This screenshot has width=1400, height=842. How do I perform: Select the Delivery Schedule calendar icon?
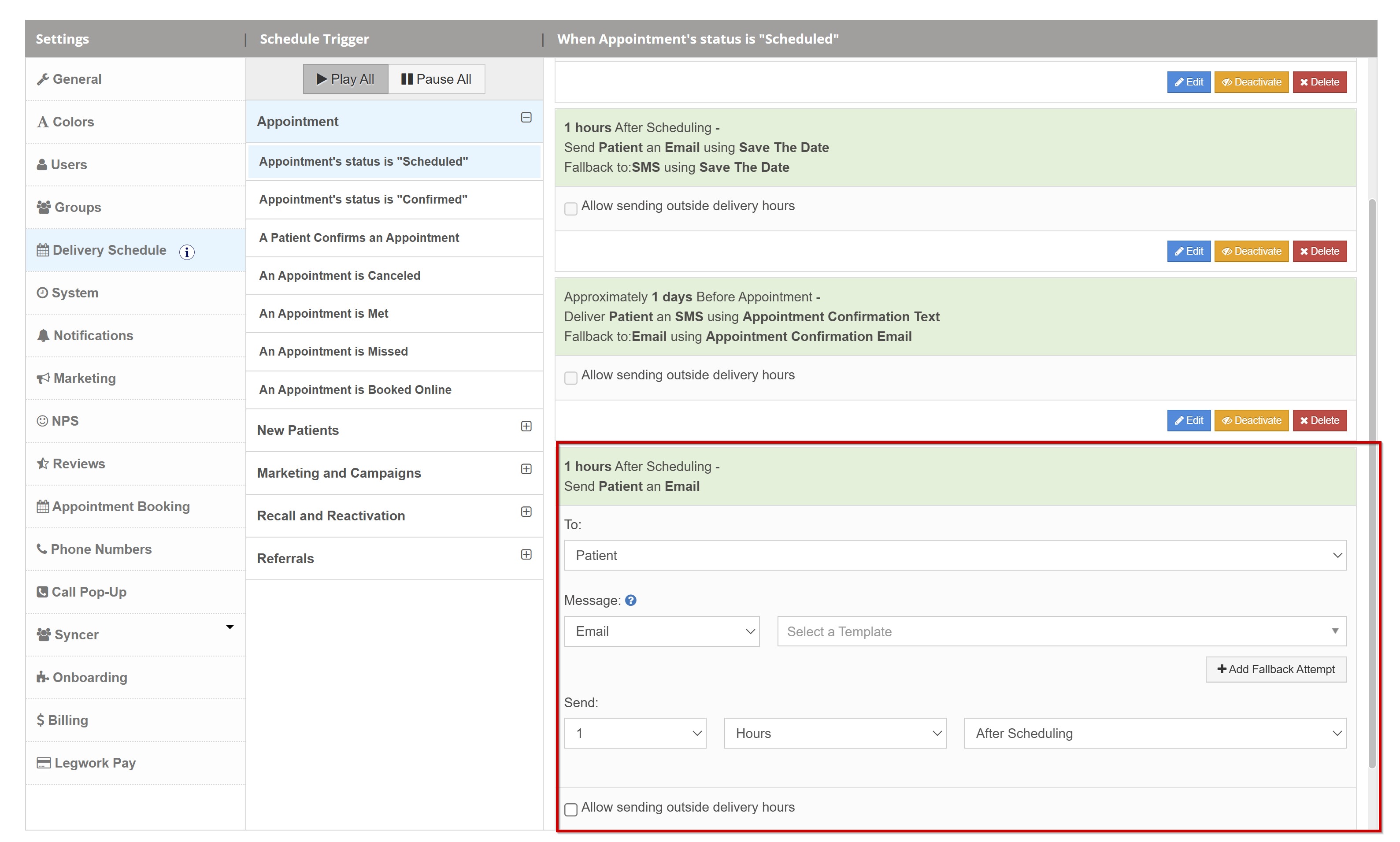(43, 250)
